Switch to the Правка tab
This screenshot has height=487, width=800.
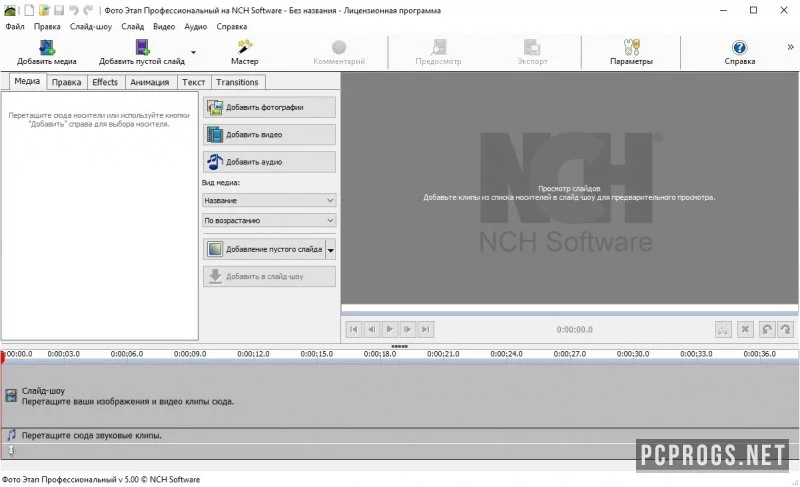(x=66, y=82)
